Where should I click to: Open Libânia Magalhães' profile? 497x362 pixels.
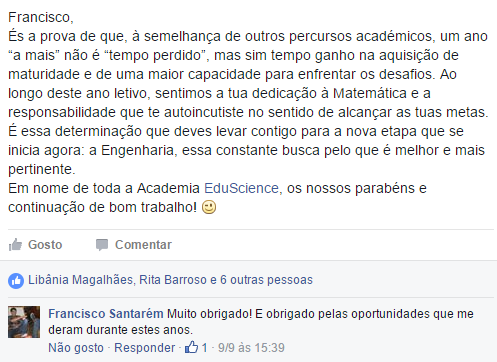click(x=80, y=280)
